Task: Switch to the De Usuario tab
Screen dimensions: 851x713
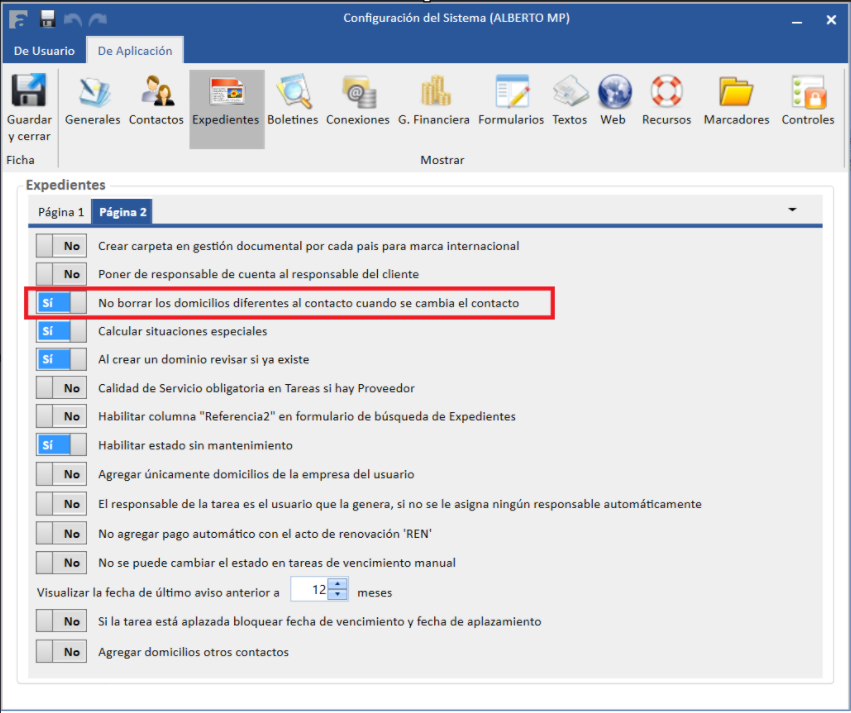Action: (x=43, y=51)
